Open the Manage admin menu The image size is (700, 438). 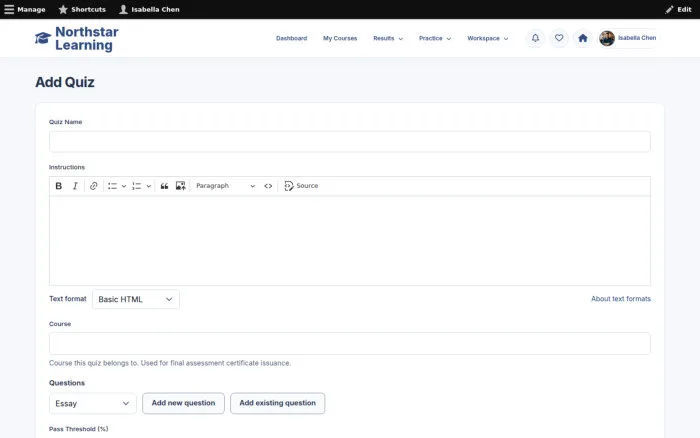[25, 9]
